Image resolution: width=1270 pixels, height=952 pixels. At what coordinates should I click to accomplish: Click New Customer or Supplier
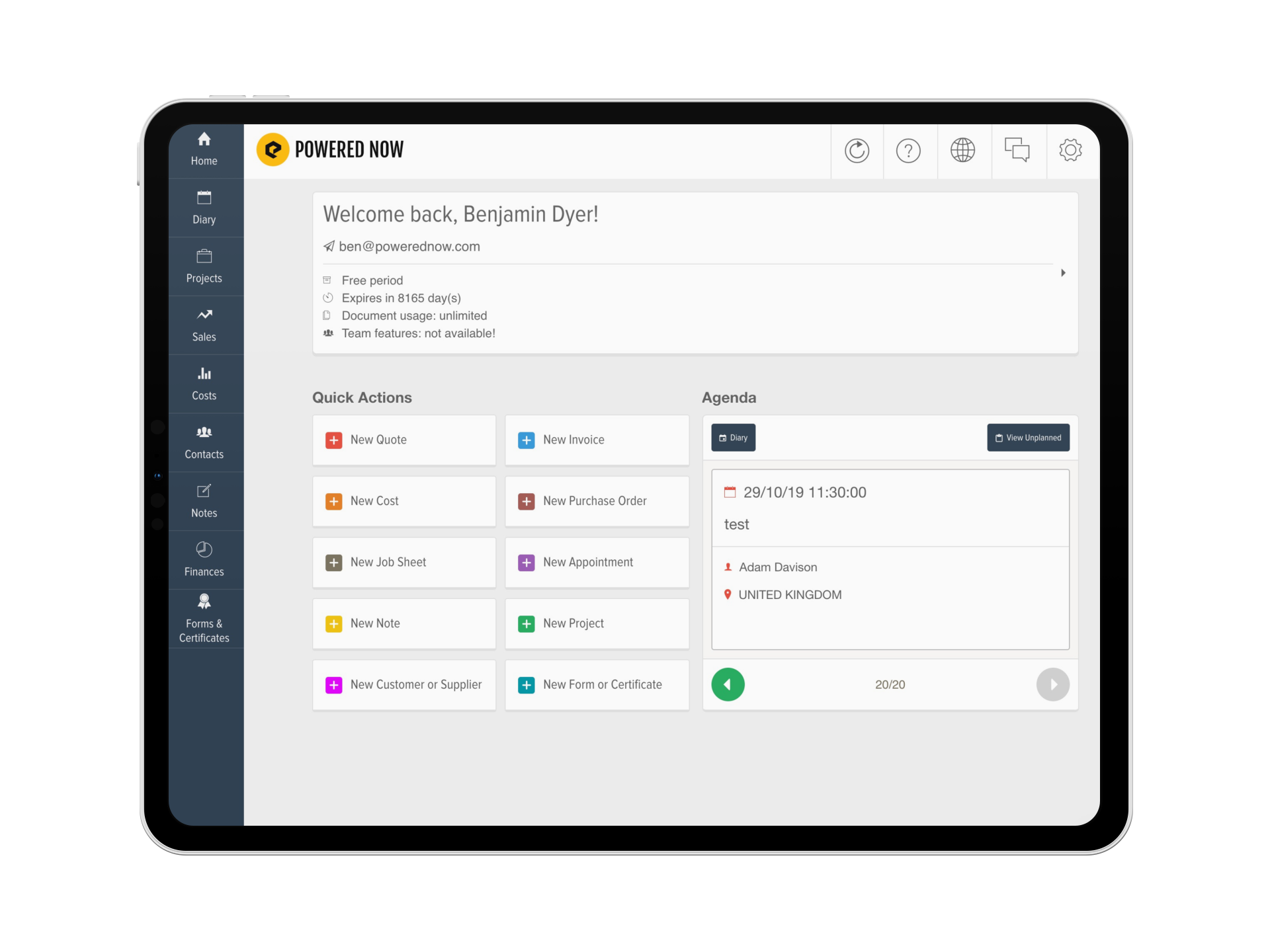click(x=405, y=684)
